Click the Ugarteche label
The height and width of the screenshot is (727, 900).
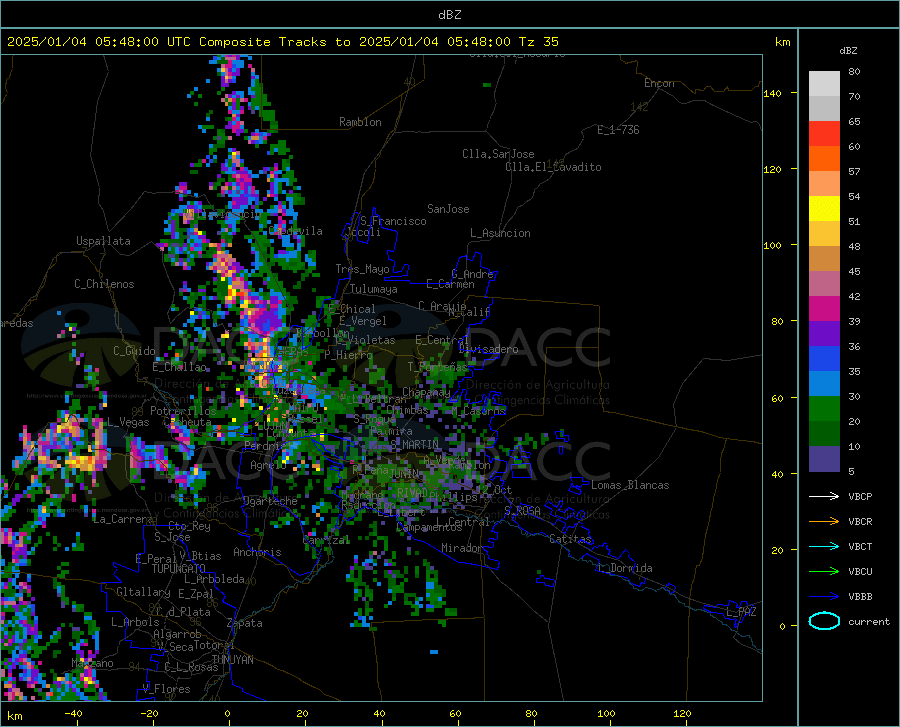(270, 501)
